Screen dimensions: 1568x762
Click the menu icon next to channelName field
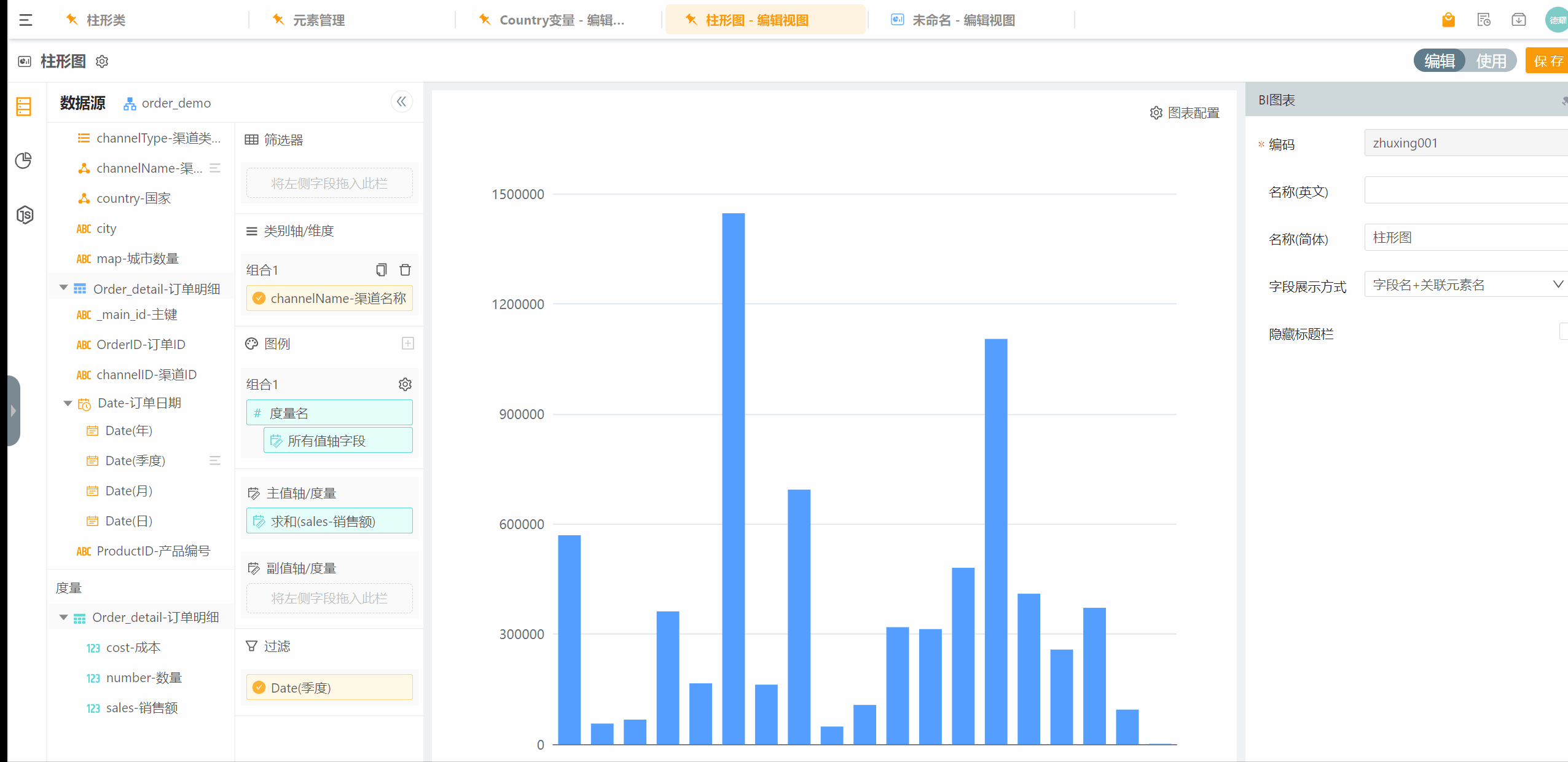215,168
